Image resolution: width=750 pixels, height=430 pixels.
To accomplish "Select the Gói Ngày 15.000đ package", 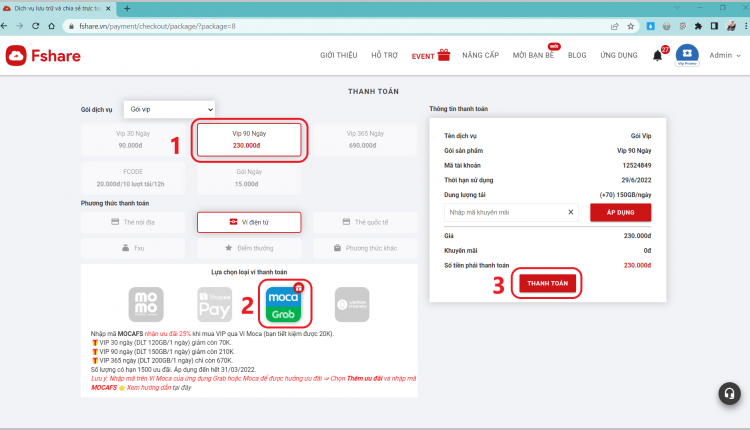I will [x=249, y=178].
